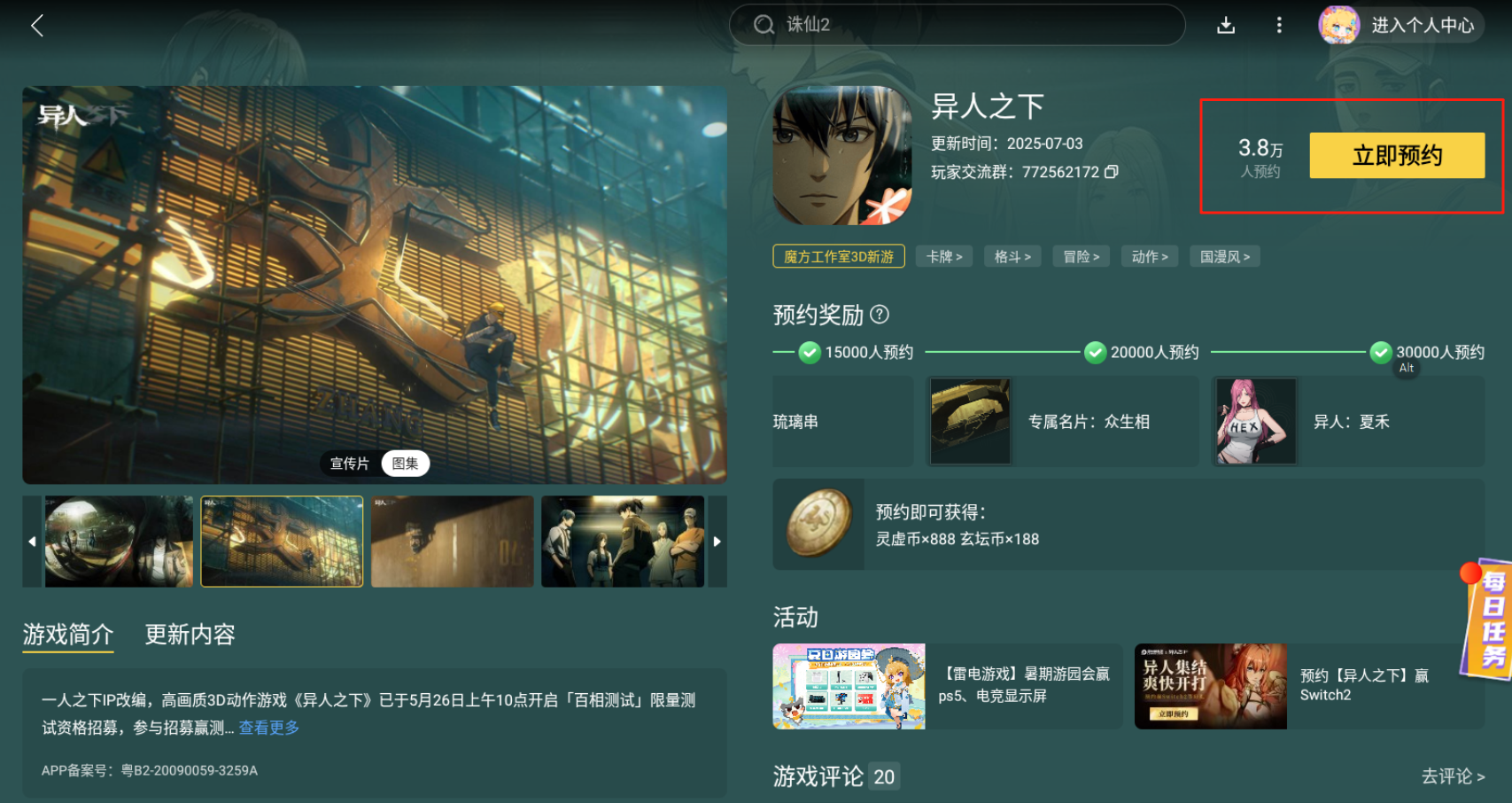Select the 游戏简介 tab
Viewport: 1512px width, 803px height.
pyautogui.click(x=68, y=635)
